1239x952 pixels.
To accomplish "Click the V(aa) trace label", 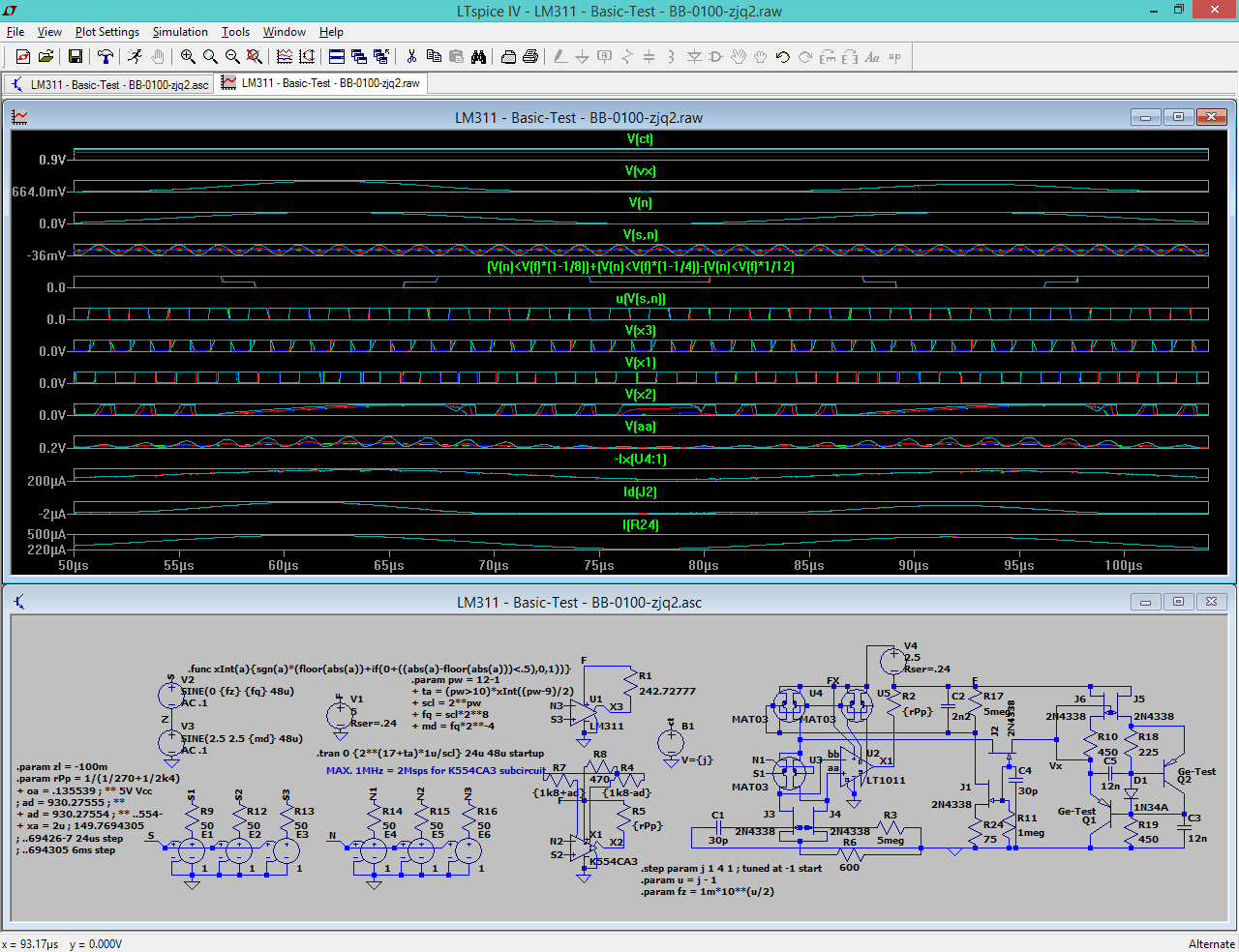I will coord(640,426).
